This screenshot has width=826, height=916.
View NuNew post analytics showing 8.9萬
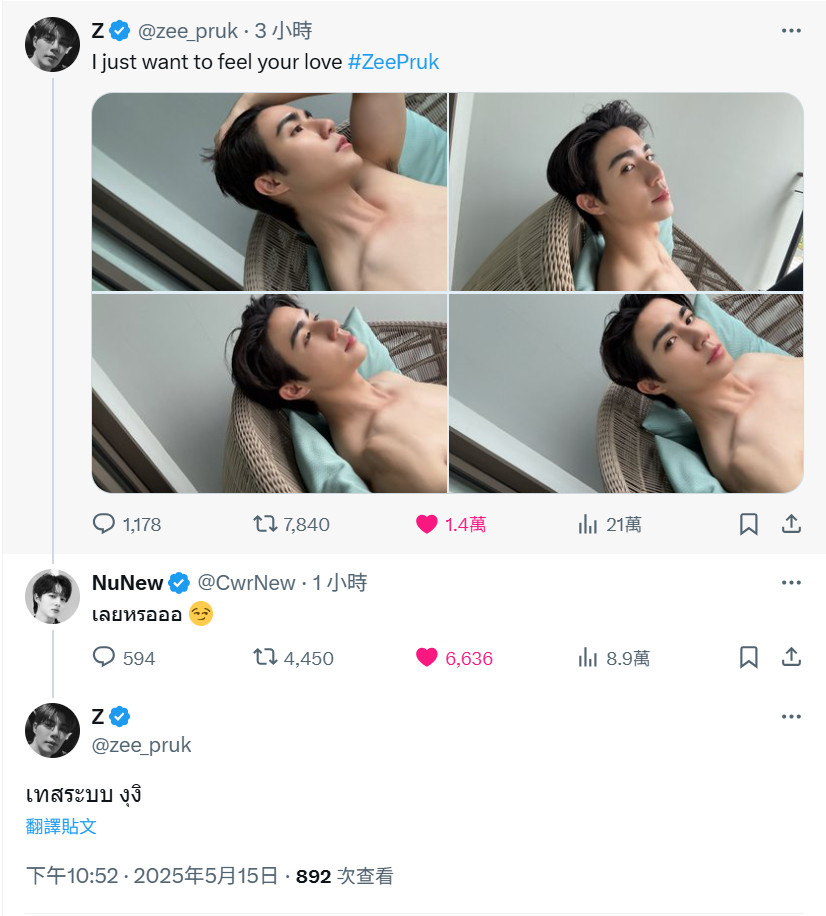[x=588, y=658]
